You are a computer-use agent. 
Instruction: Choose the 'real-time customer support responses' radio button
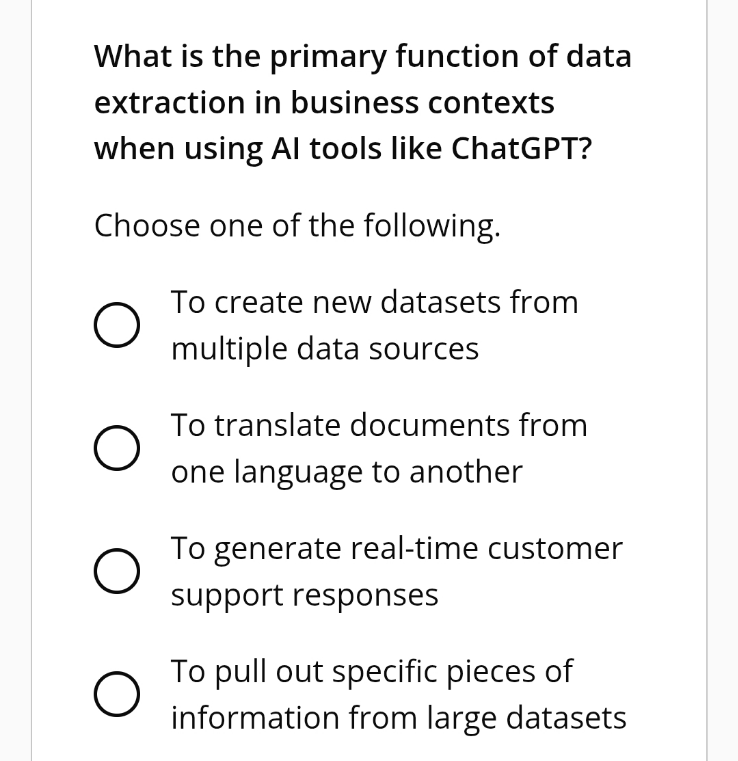coord(116,573)
